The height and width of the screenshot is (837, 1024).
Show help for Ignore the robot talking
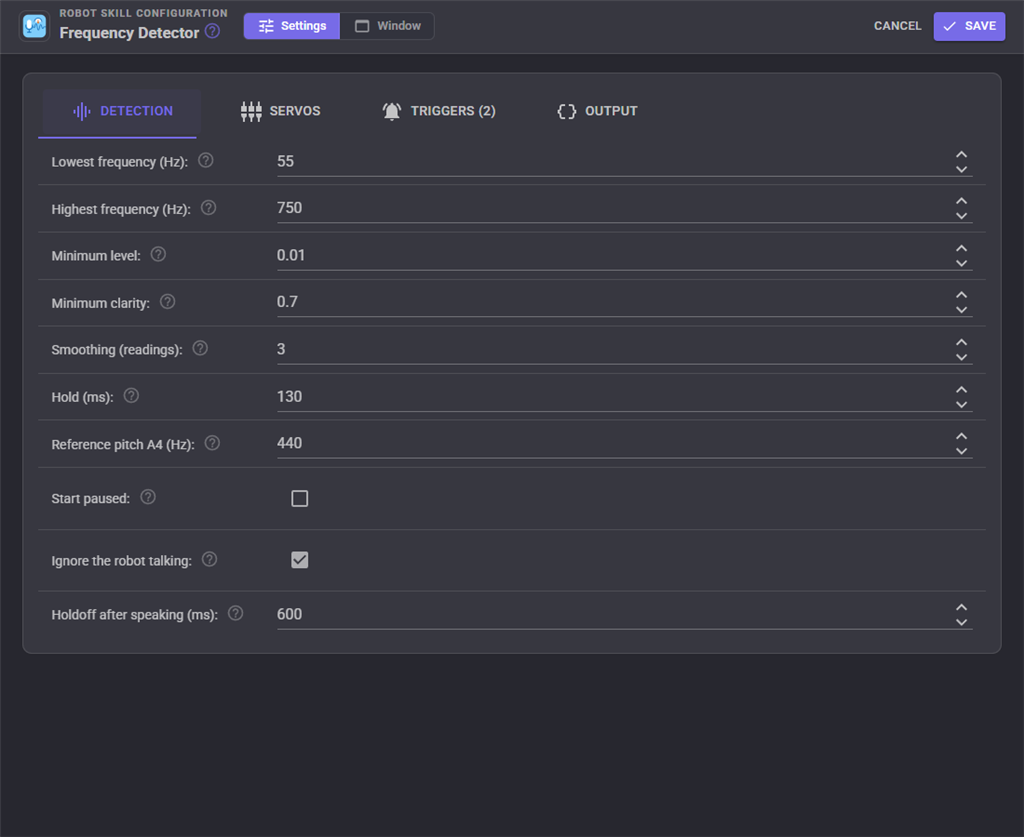point(209,560)
